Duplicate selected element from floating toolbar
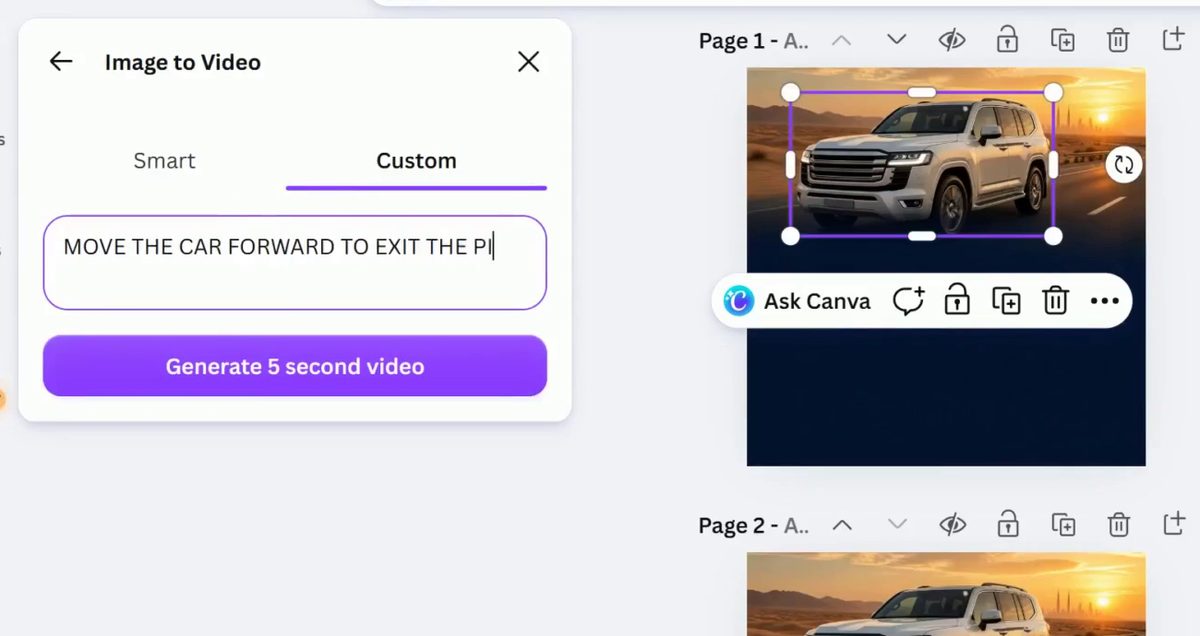This screenshot has height=636, width=1200. [x=1006, y=301]
